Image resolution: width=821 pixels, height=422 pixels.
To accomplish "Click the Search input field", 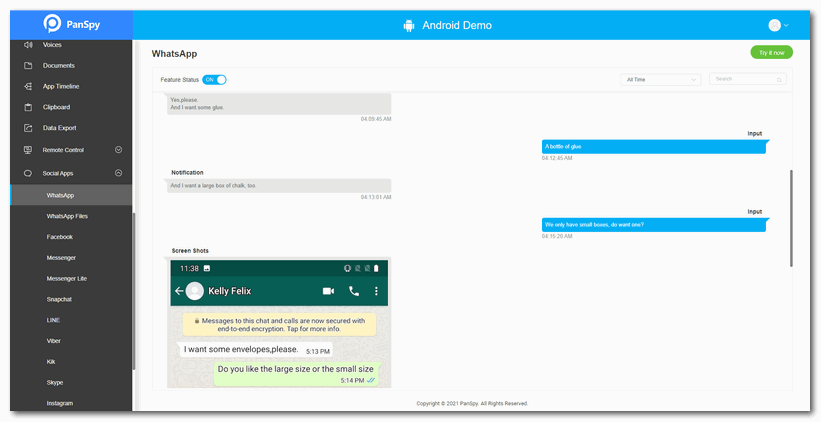I will pyautogui.click(x=747, y=79).
